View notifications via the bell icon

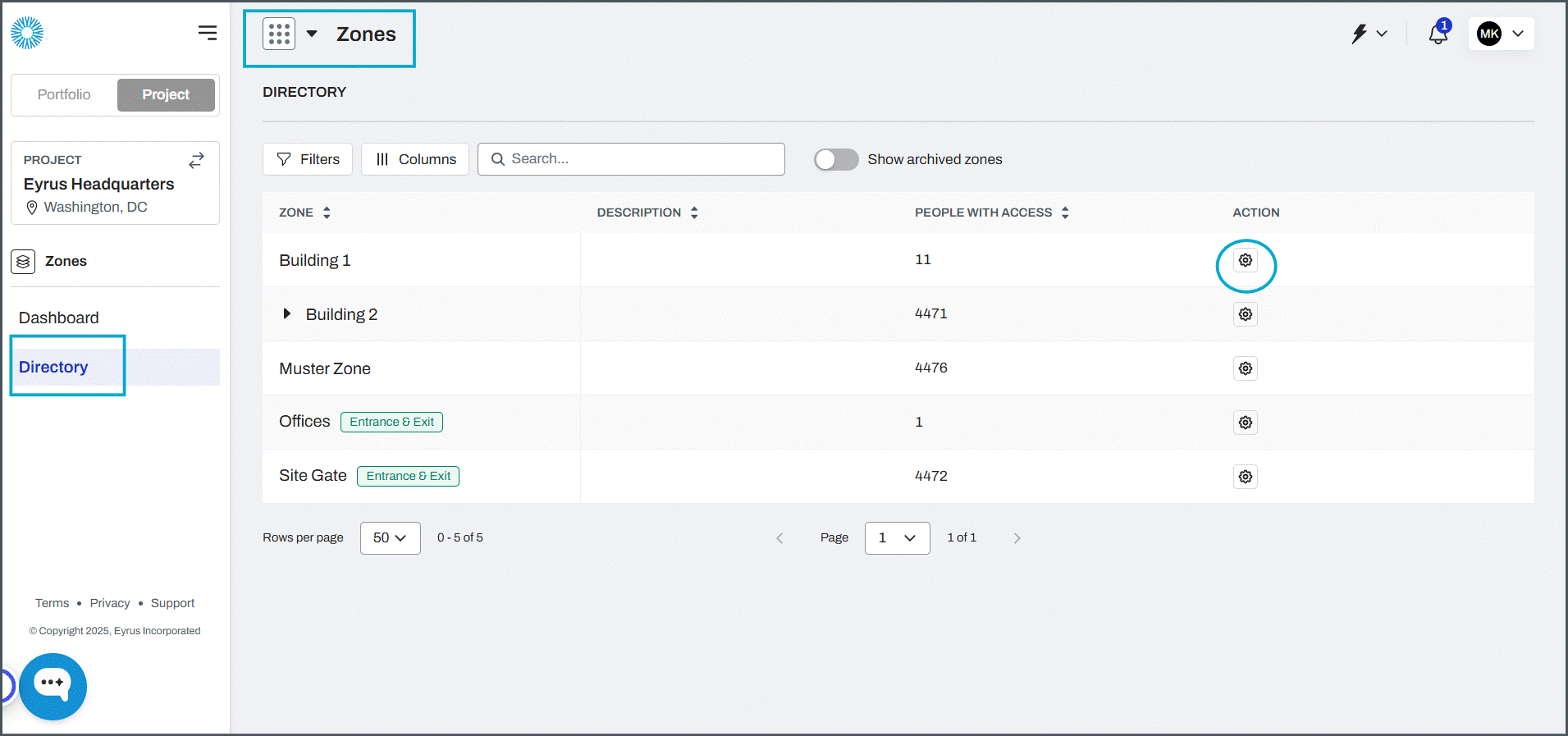[1439, 33]
